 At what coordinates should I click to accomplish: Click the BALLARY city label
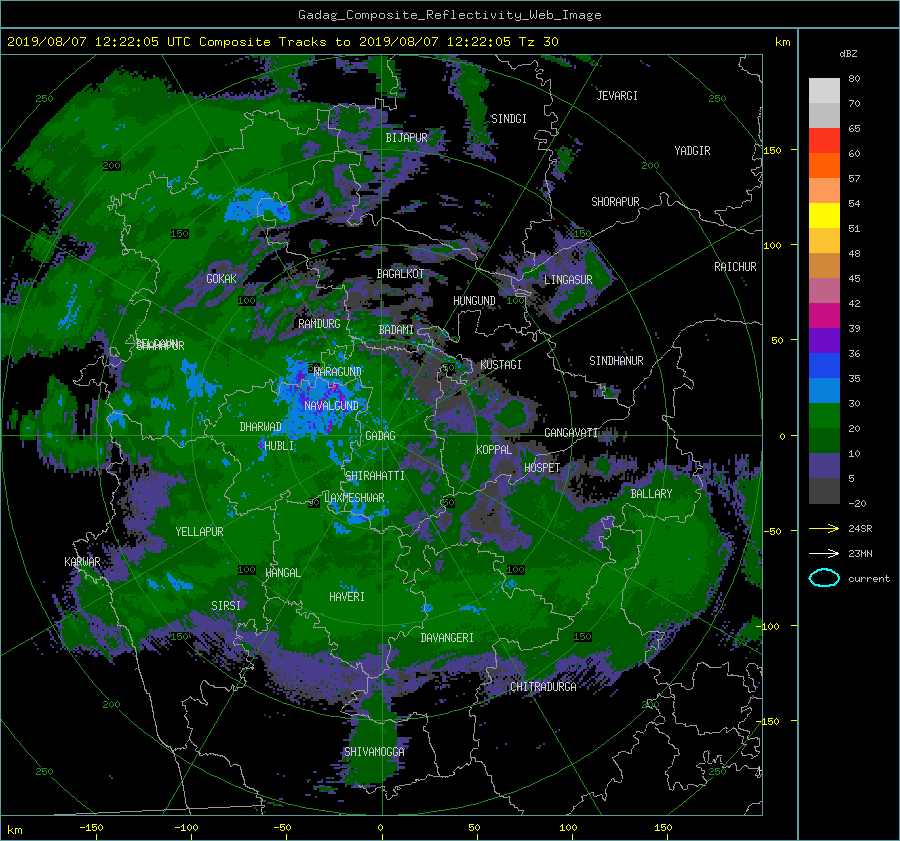pos(651,494)
